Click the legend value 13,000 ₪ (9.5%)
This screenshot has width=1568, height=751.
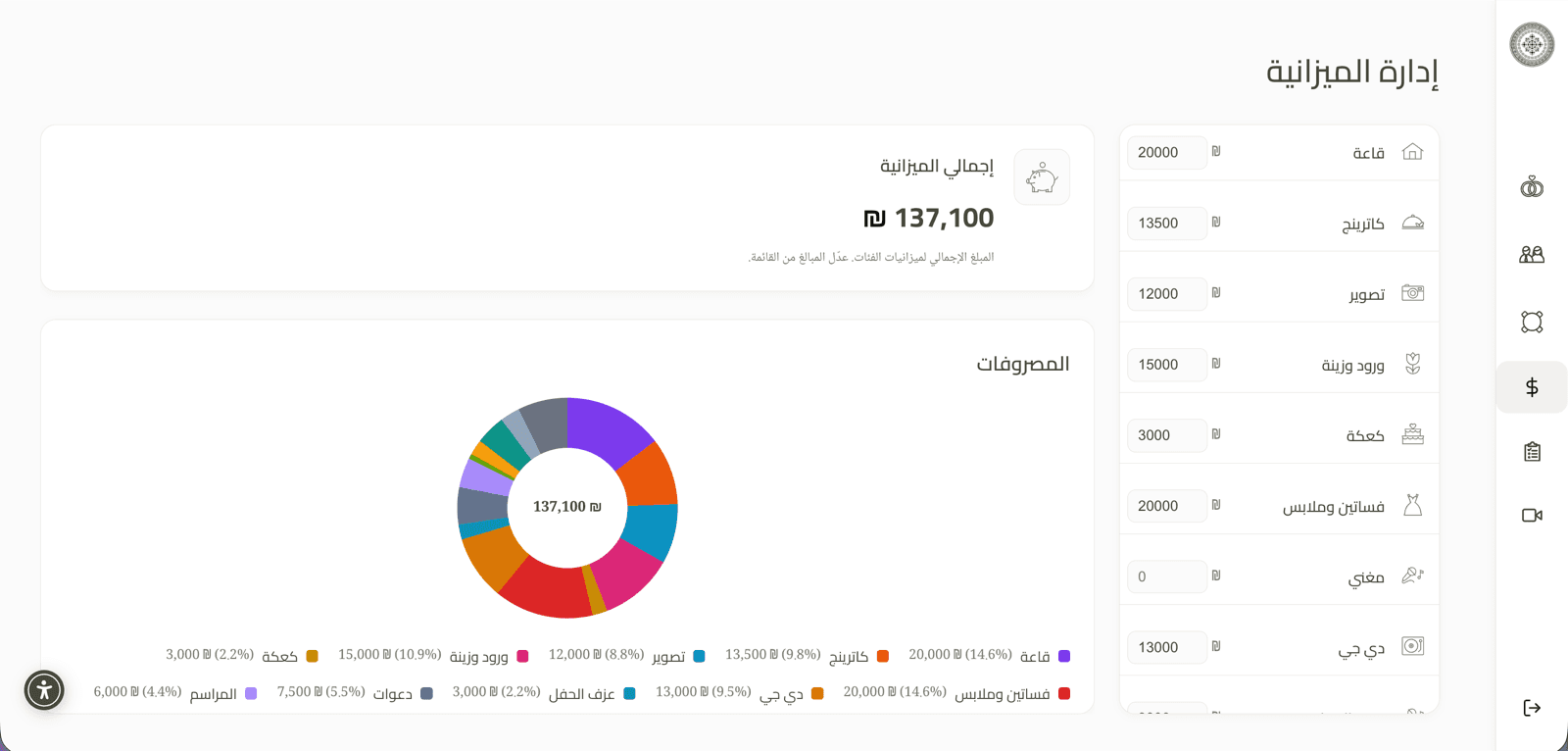(704, 691)
